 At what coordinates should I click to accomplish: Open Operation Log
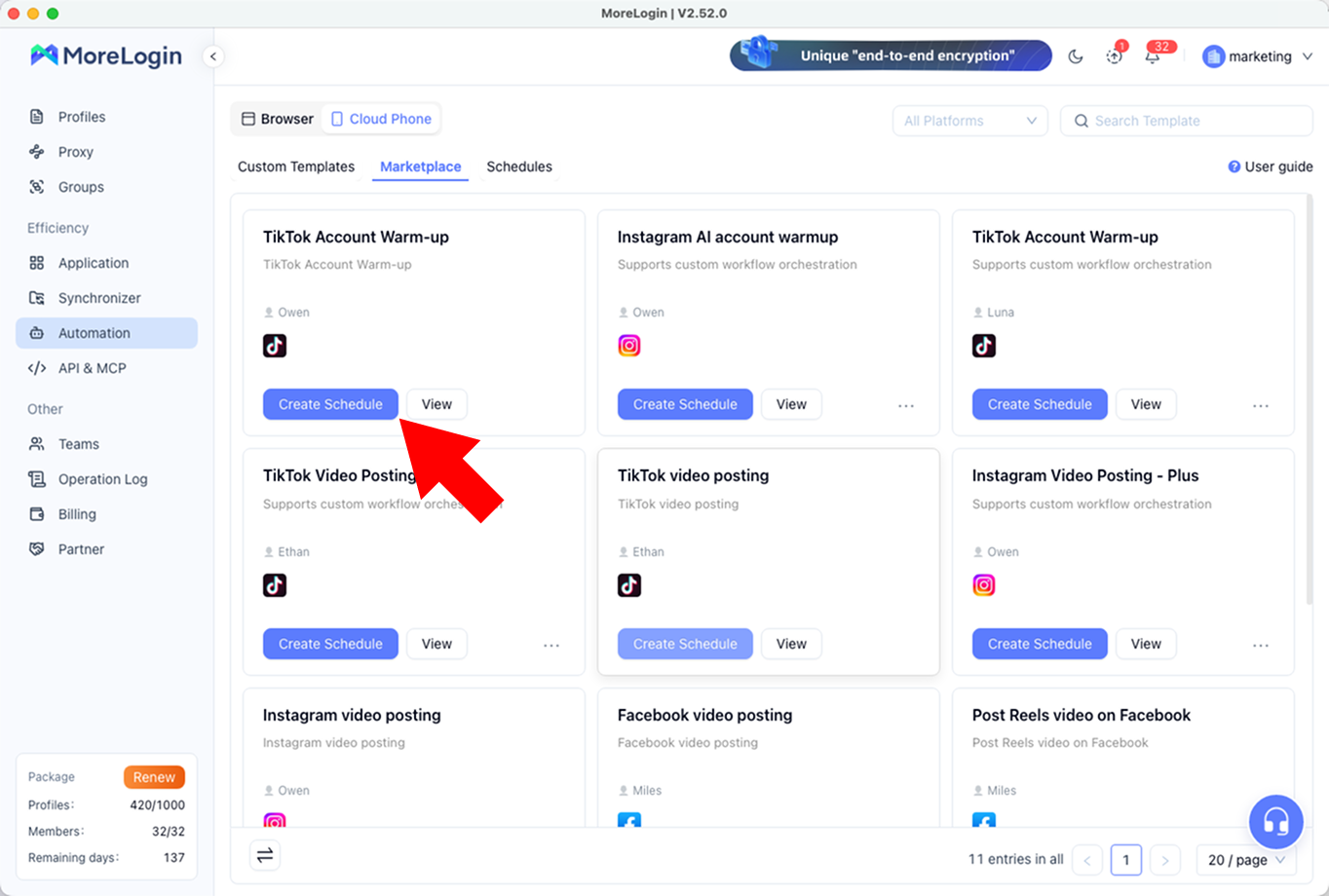(106, 479)
